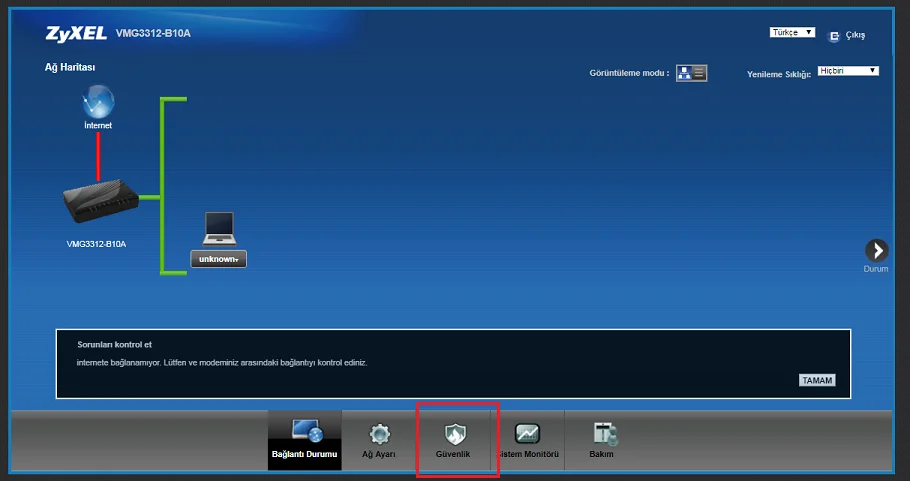Click the Internet globe icon
The height and width of the screenshot is (481, 910).
(98, 101)
